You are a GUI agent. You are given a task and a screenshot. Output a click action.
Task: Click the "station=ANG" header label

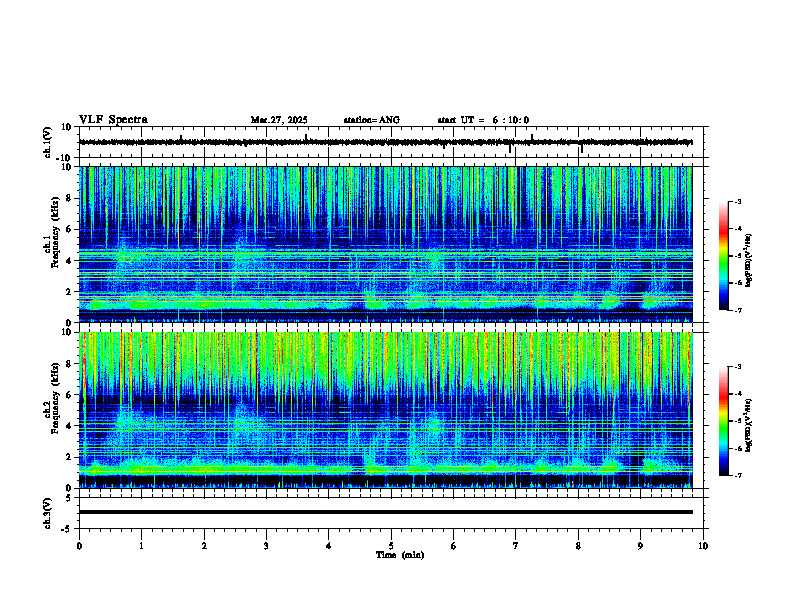(x=372, y=120)
